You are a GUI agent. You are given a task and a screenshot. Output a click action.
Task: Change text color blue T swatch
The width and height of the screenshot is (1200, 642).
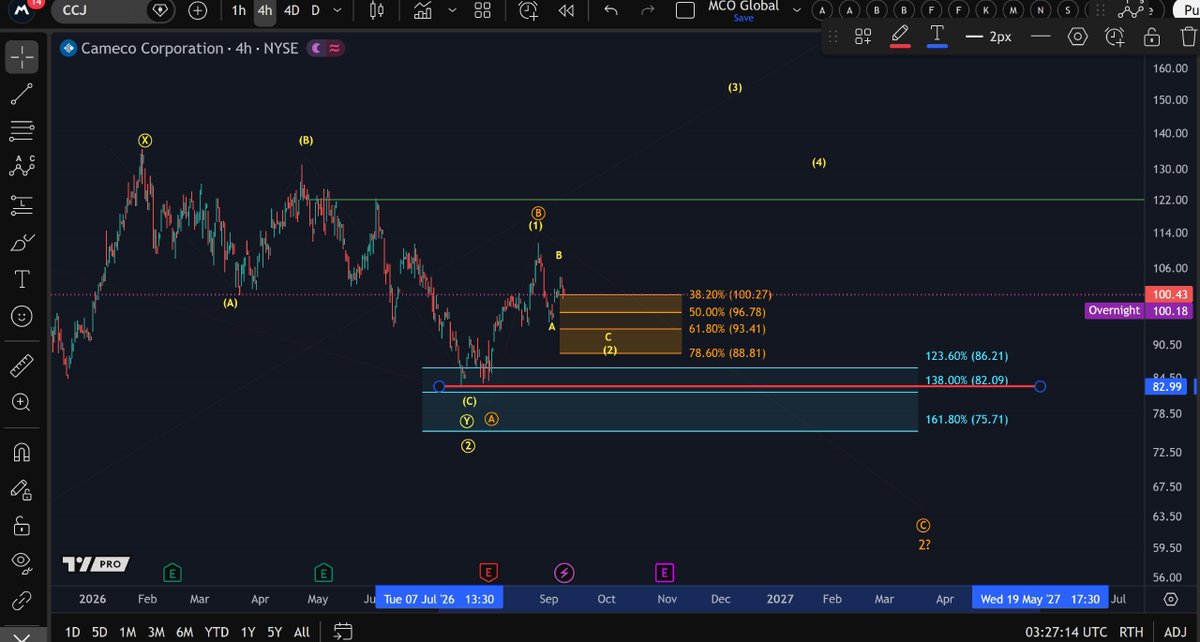click(937, 37)
